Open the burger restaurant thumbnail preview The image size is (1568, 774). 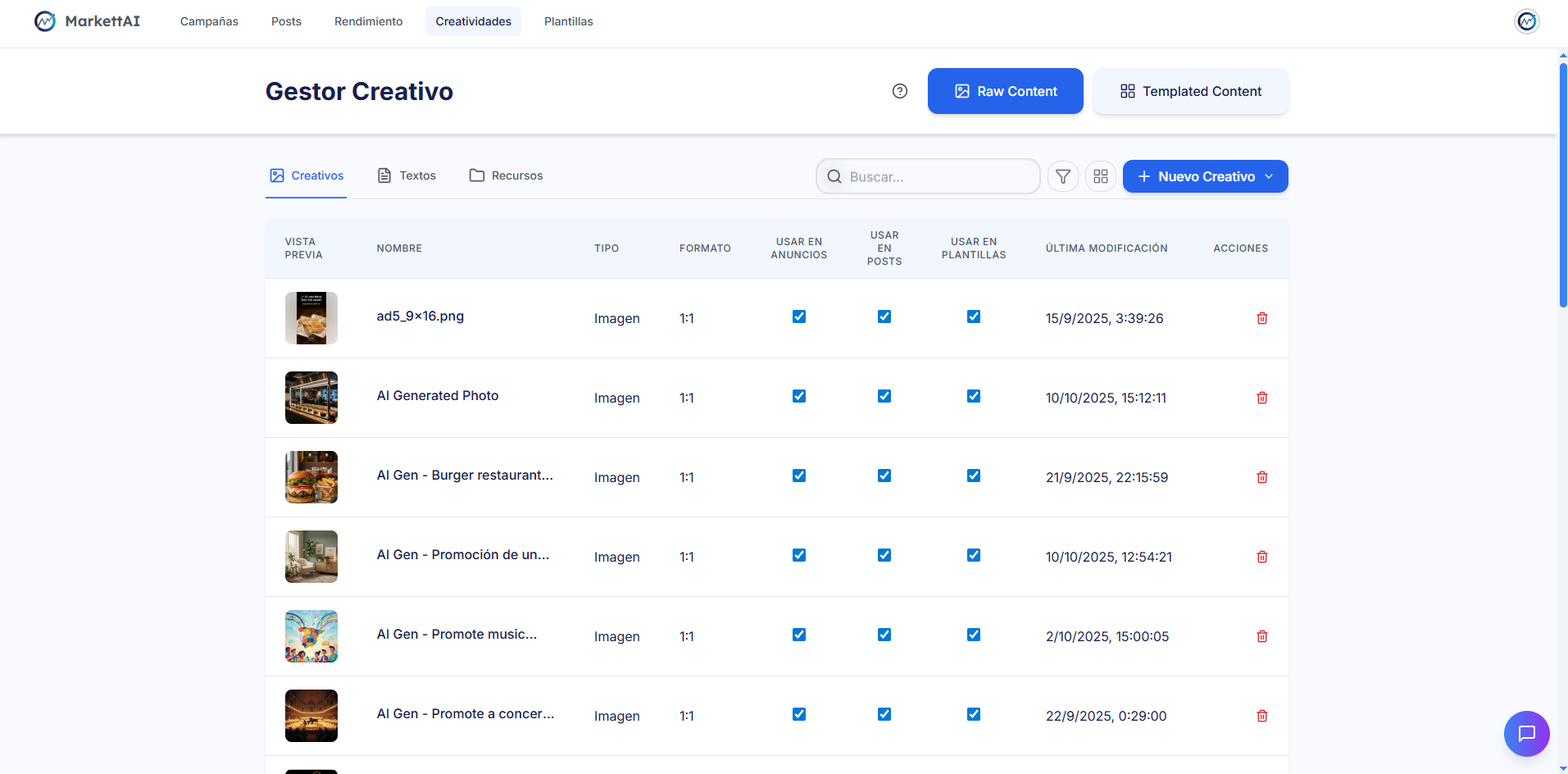point(311,476)
